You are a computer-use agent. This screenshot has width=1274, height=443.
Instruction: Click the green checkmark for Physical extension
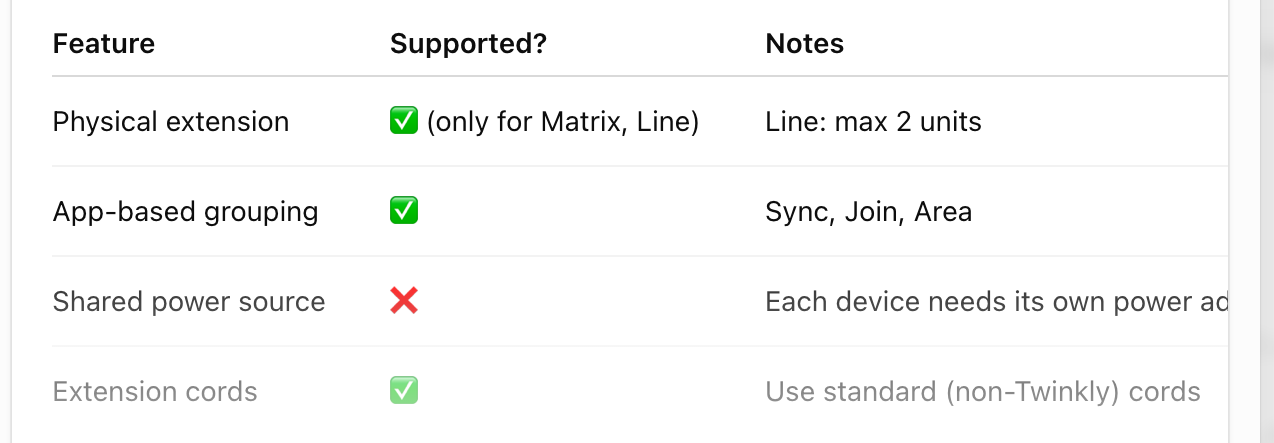(x=404, y=121)
